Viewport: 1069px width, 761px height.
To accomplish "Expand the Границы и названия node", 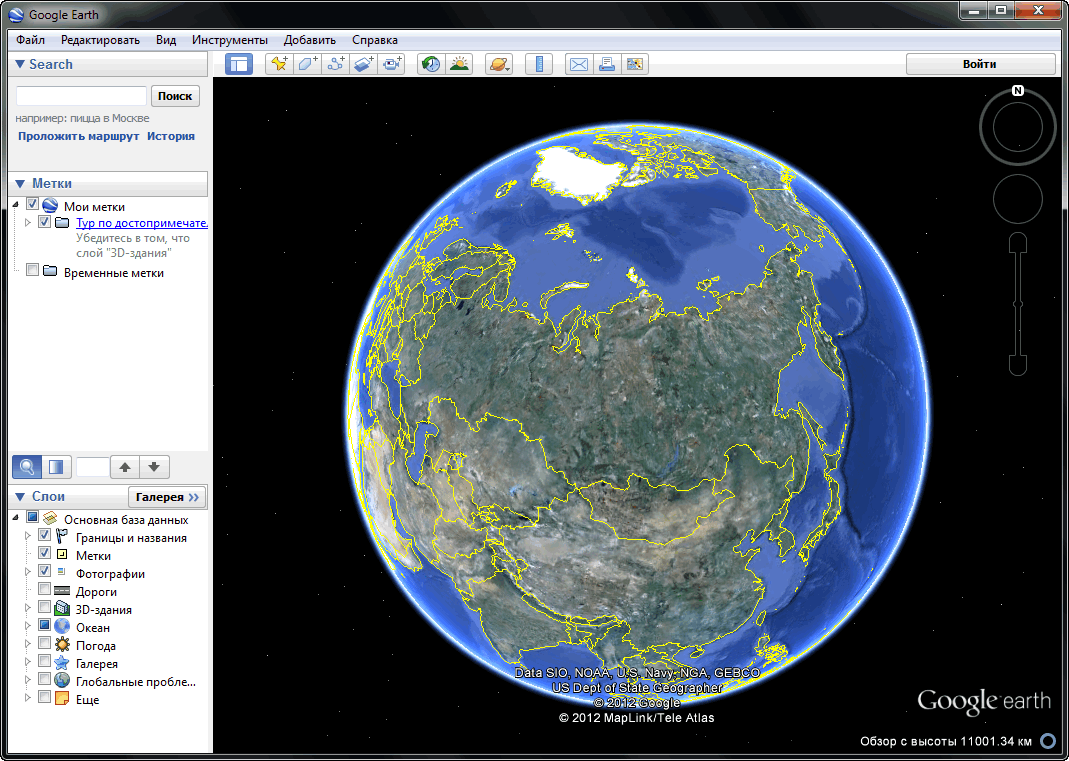I will 28,536.
